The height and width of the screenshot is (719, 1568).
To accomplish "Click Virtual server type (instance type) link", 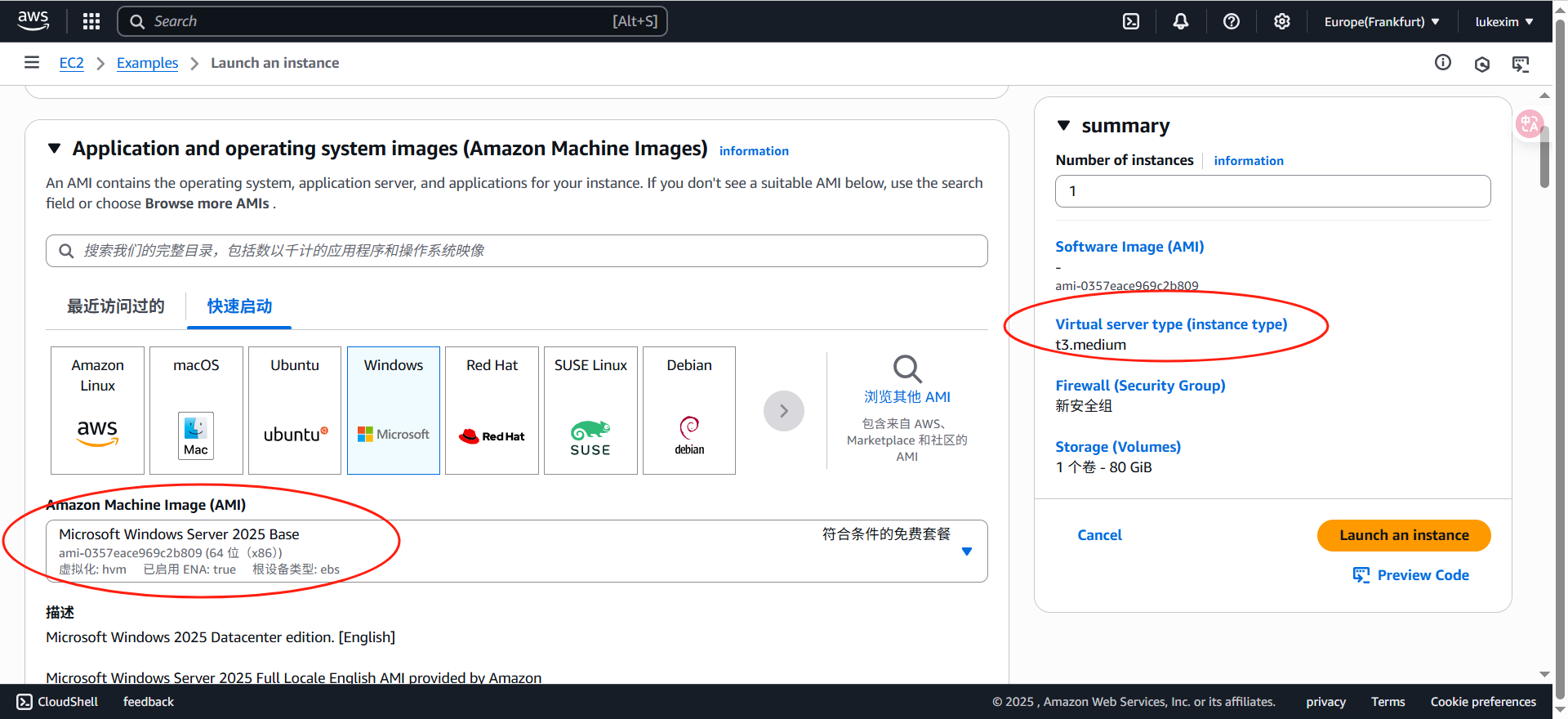I will tap(1171, 324).
